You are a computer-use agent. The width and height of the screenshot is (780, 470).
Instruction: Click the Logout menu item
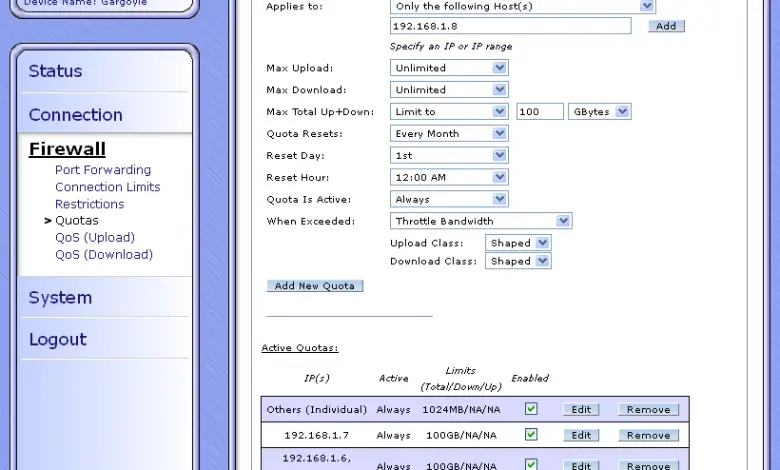pos(58,339)
